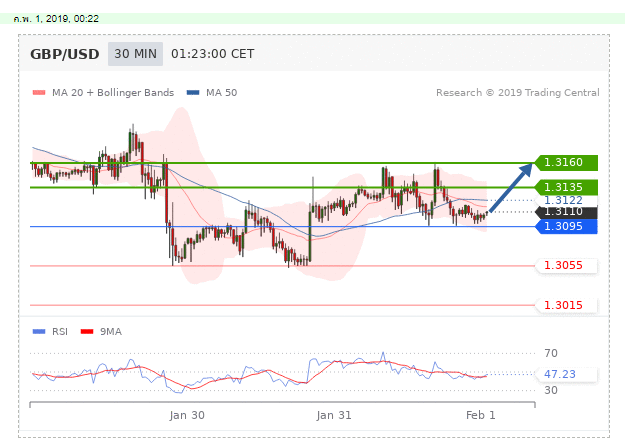
Task: Click the 9MA legend text
Action: pyautogui.click(x=111, y=332)
